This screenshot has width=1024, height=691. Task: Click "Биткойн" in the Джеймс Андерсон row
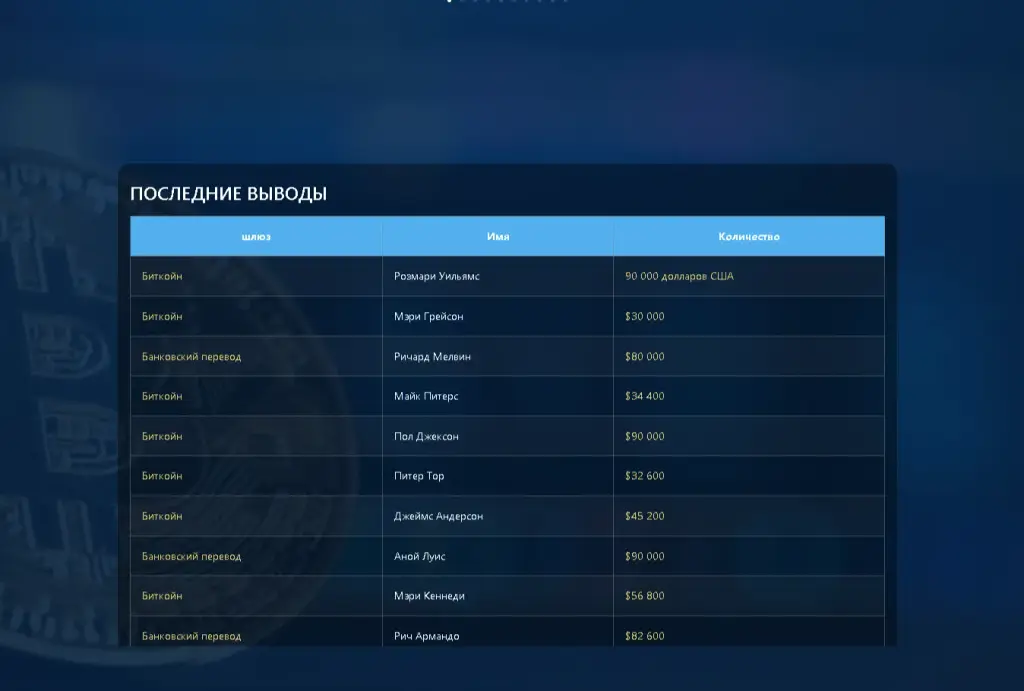pyautogui.click(x=162, y=516)
